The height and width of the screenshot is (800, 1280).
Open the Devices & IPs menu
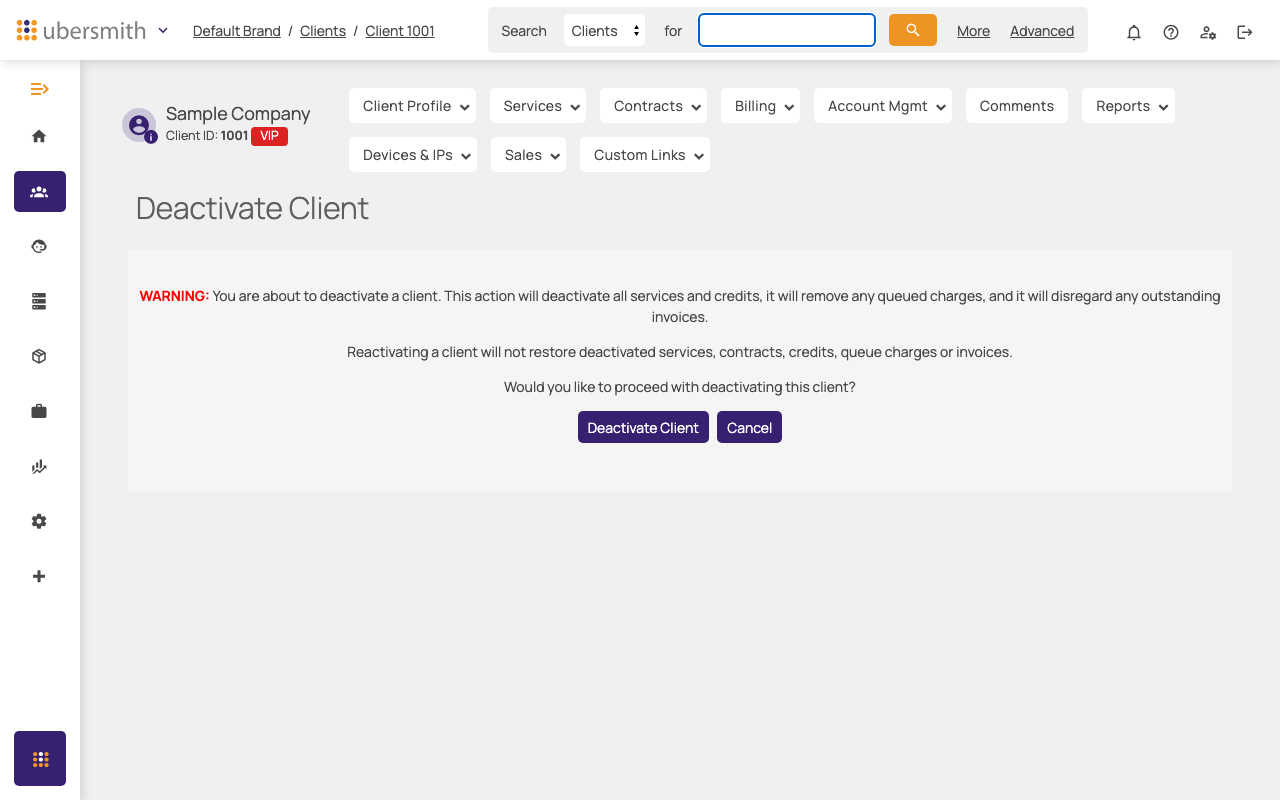412,155
